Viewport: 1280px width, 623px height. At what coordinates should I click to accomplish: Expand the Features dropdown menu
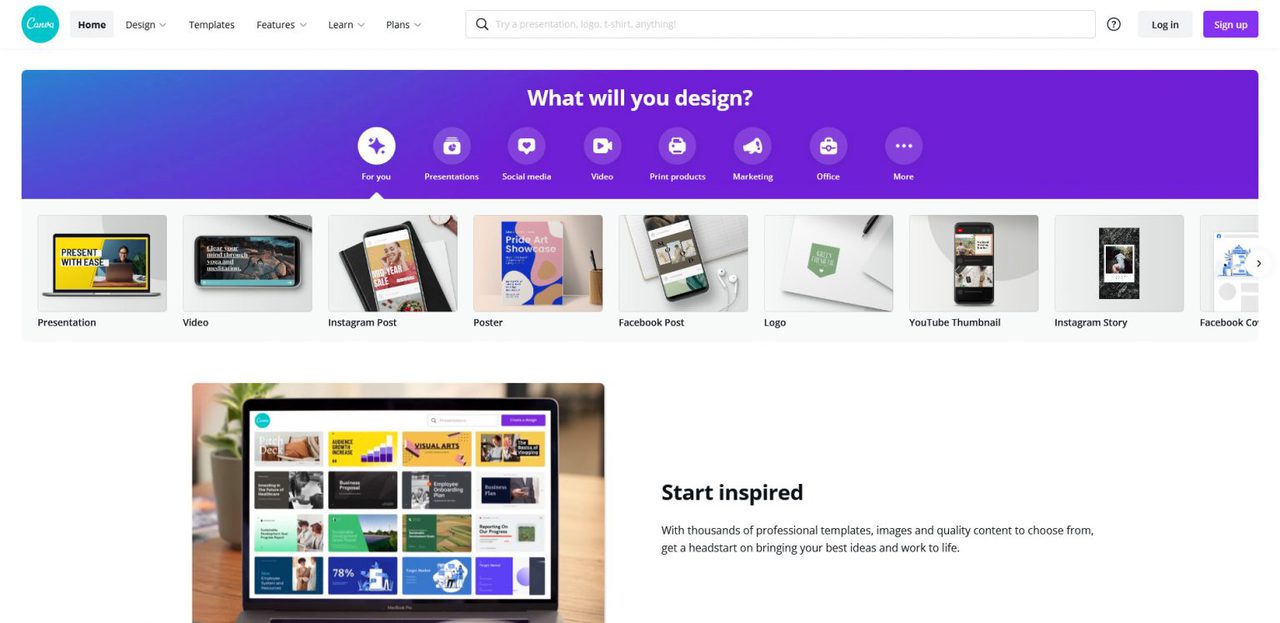281,25
